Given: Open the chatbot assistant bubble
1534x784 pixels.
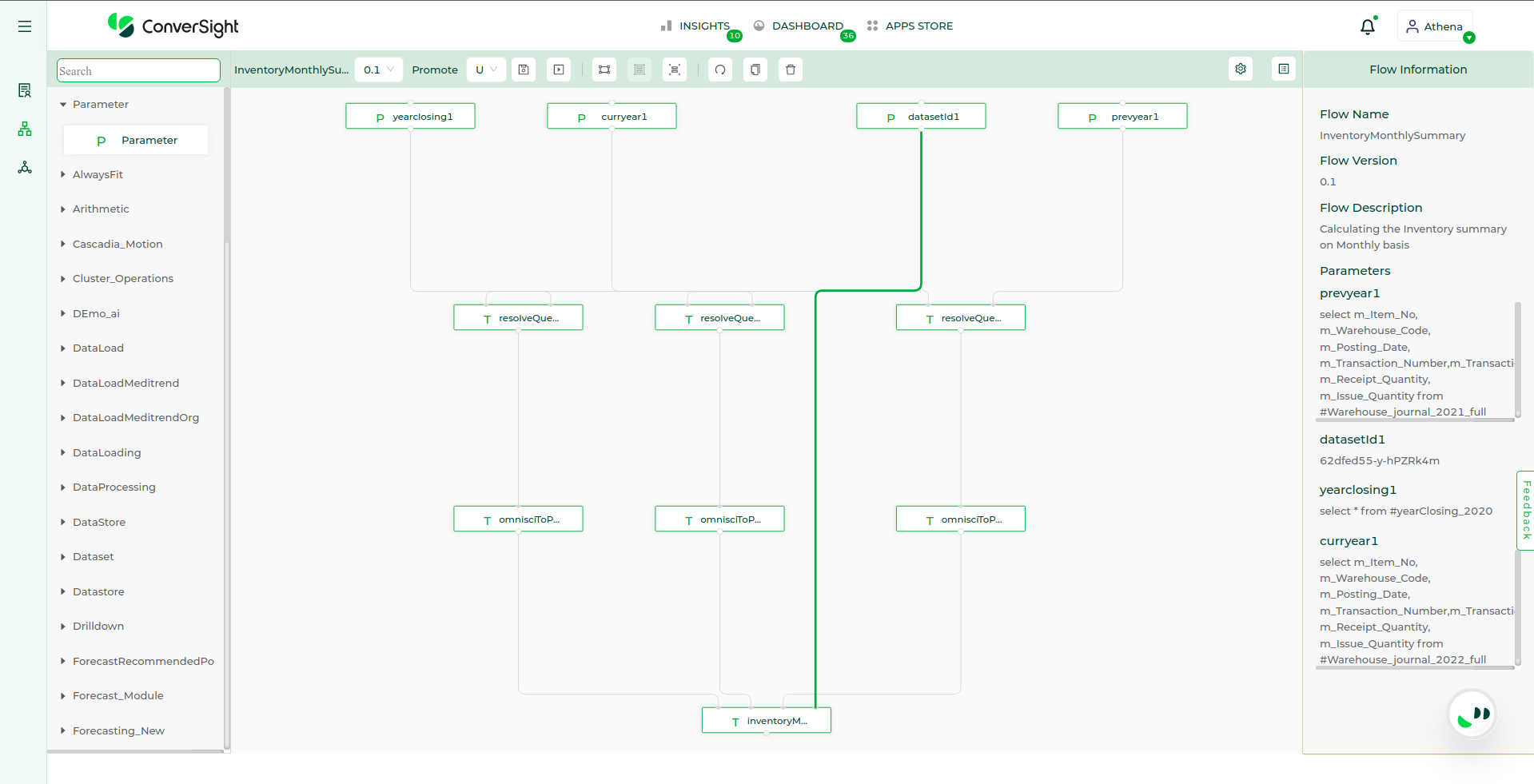Looking at the screenshot, I should click(1472, 714).
